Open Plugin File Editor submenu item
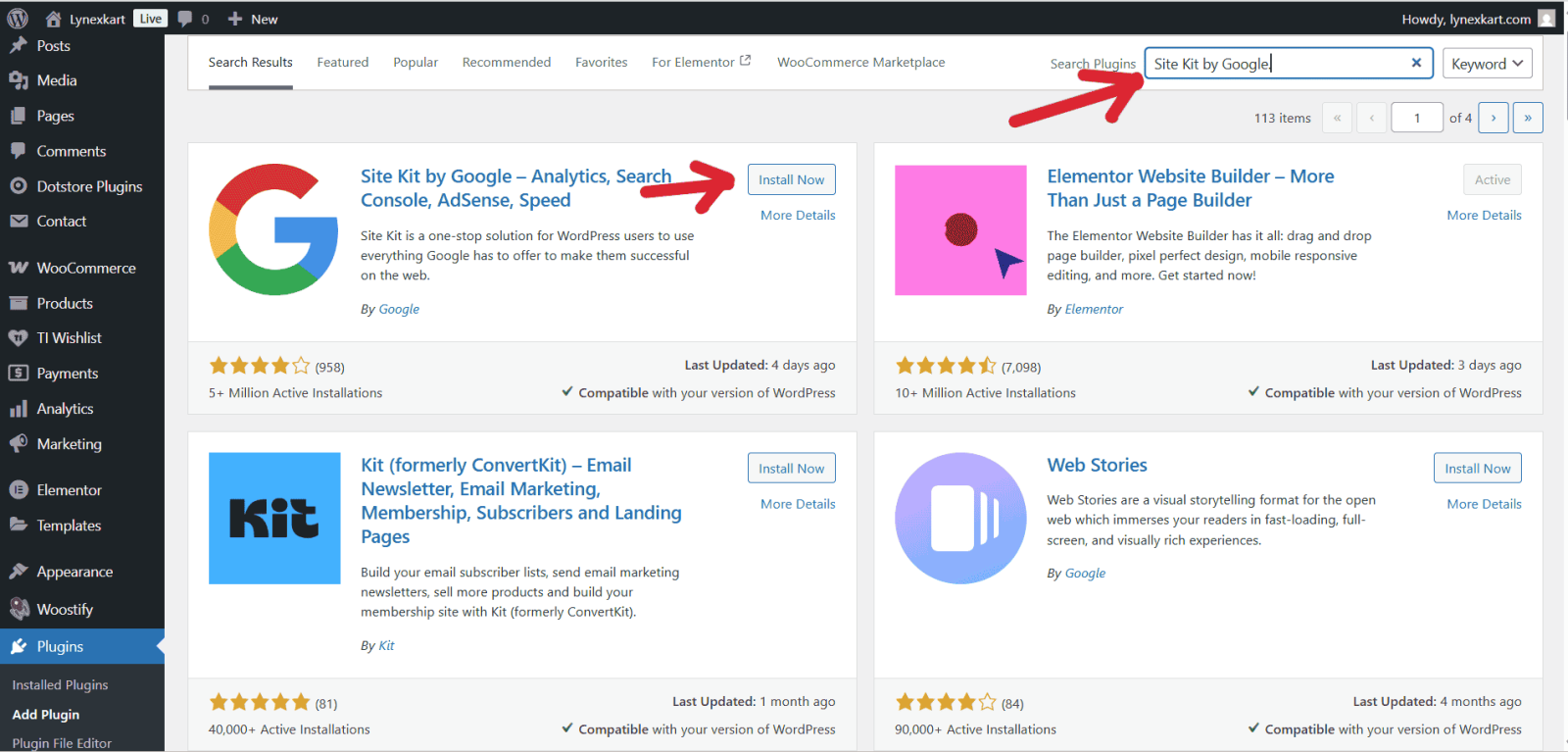Screen dimensions: 1568x752 tap(62, 743)
